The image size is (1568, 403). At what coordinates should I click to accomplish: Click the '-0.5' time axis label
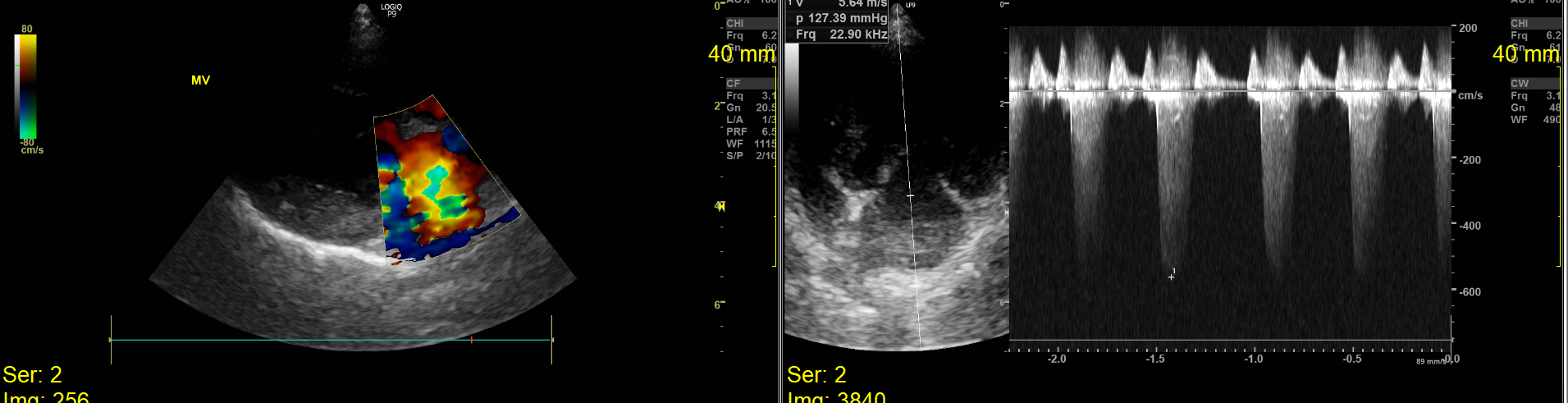coord(1352,359)
